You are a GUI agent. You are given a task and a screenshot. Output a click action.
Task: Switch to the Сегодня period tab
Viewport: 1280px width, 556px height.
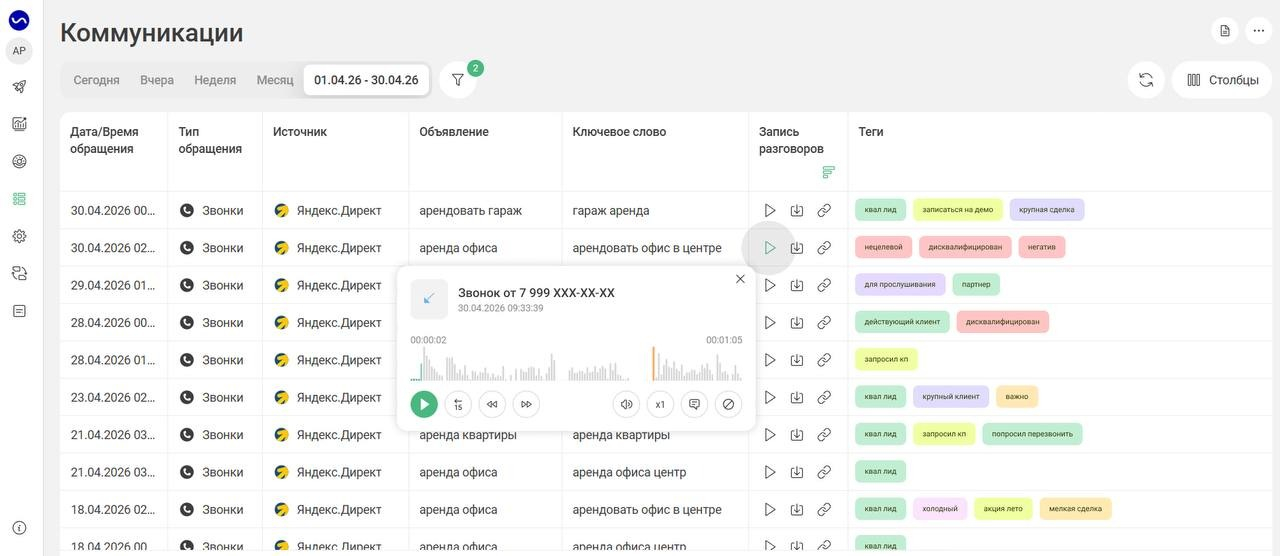[97, 80]
